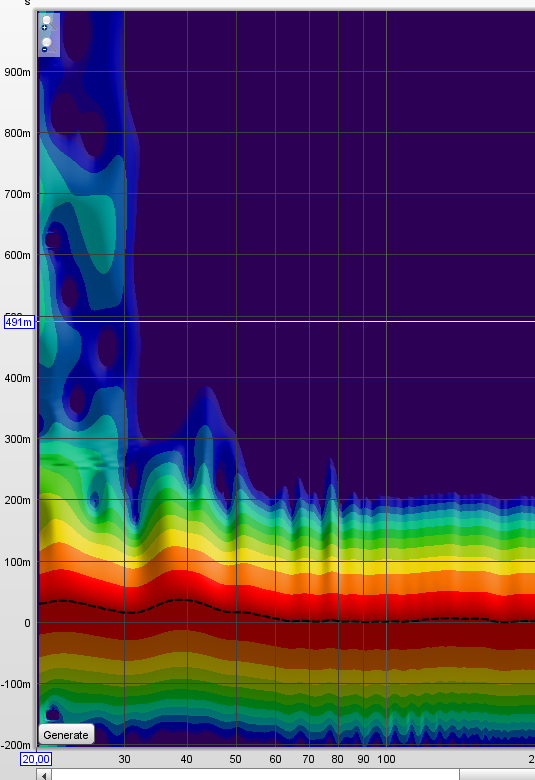Click the 70 frequency axis label
The image size is (535, 780).
tap(309, 759)
